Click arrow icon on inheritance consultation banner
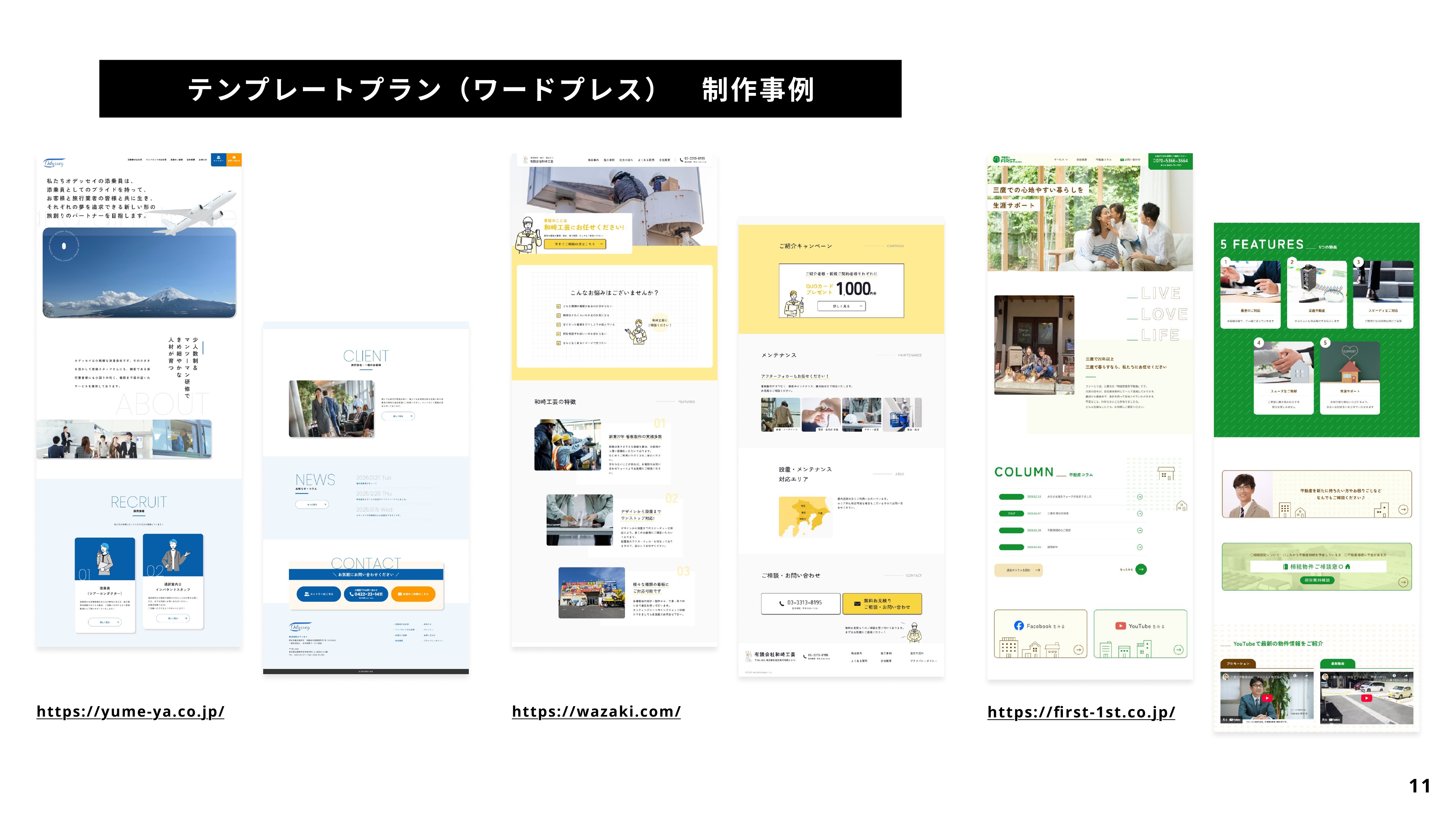This screenshot has height=819, width=1456. 1403,582
